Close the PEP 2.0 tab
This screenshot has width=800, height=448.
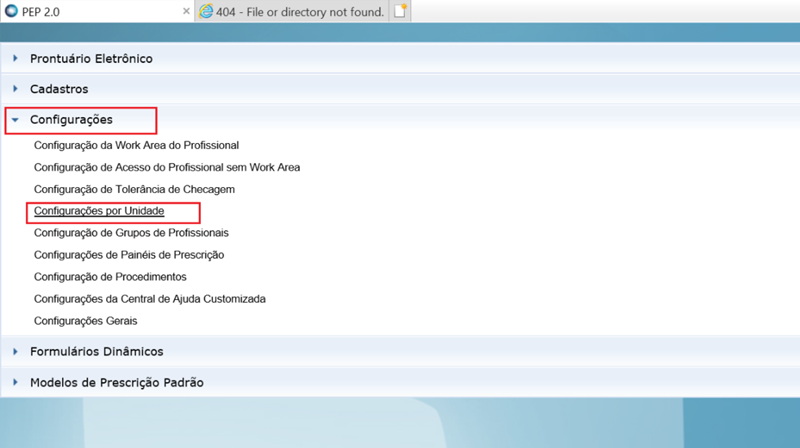[x=186, y=11]
